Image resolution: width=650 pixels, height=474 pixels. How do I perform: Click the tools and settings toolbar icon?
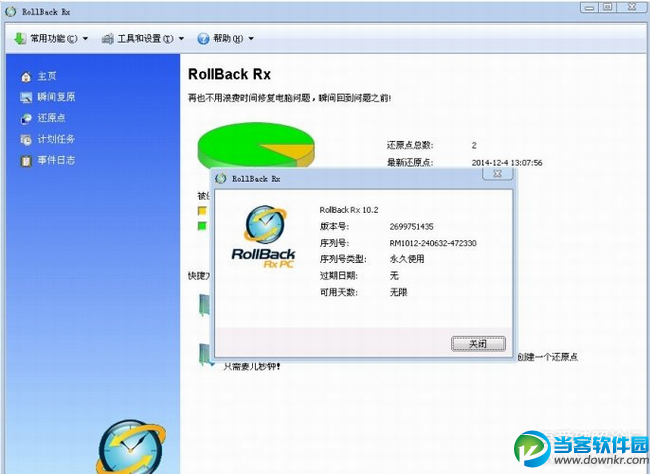point(108,39)
